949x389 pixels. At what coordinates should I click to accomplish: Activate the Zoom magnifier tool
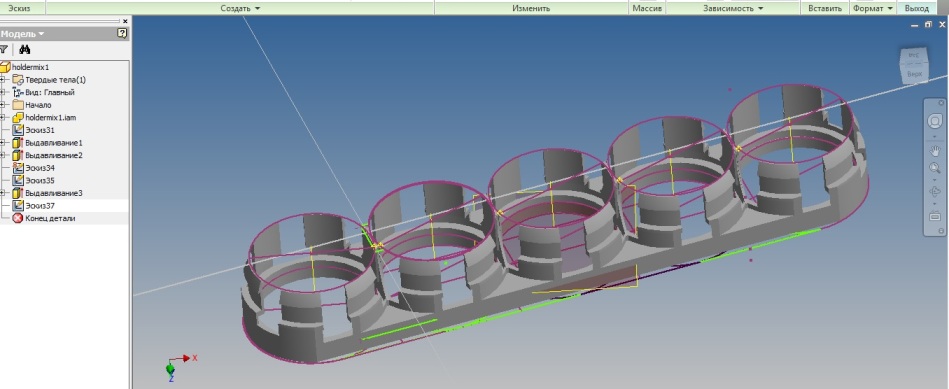[934, 169]
